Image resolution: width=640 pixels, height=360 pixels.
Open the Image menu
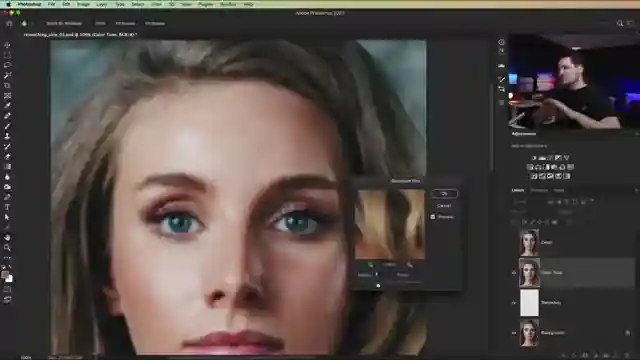click(x=83, y=4)
